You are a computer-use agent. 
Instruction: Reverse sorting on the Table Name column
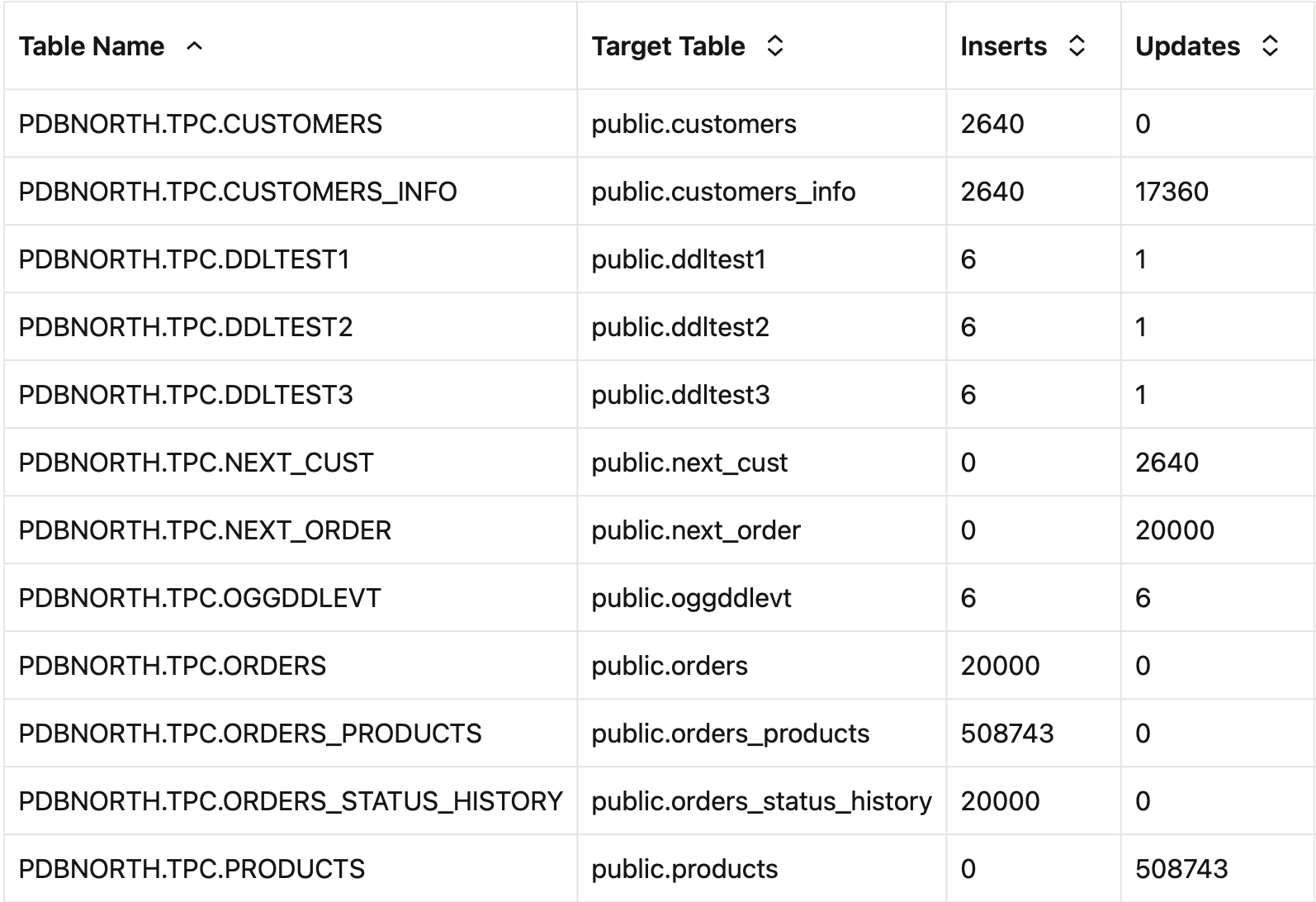click(194, 48)
